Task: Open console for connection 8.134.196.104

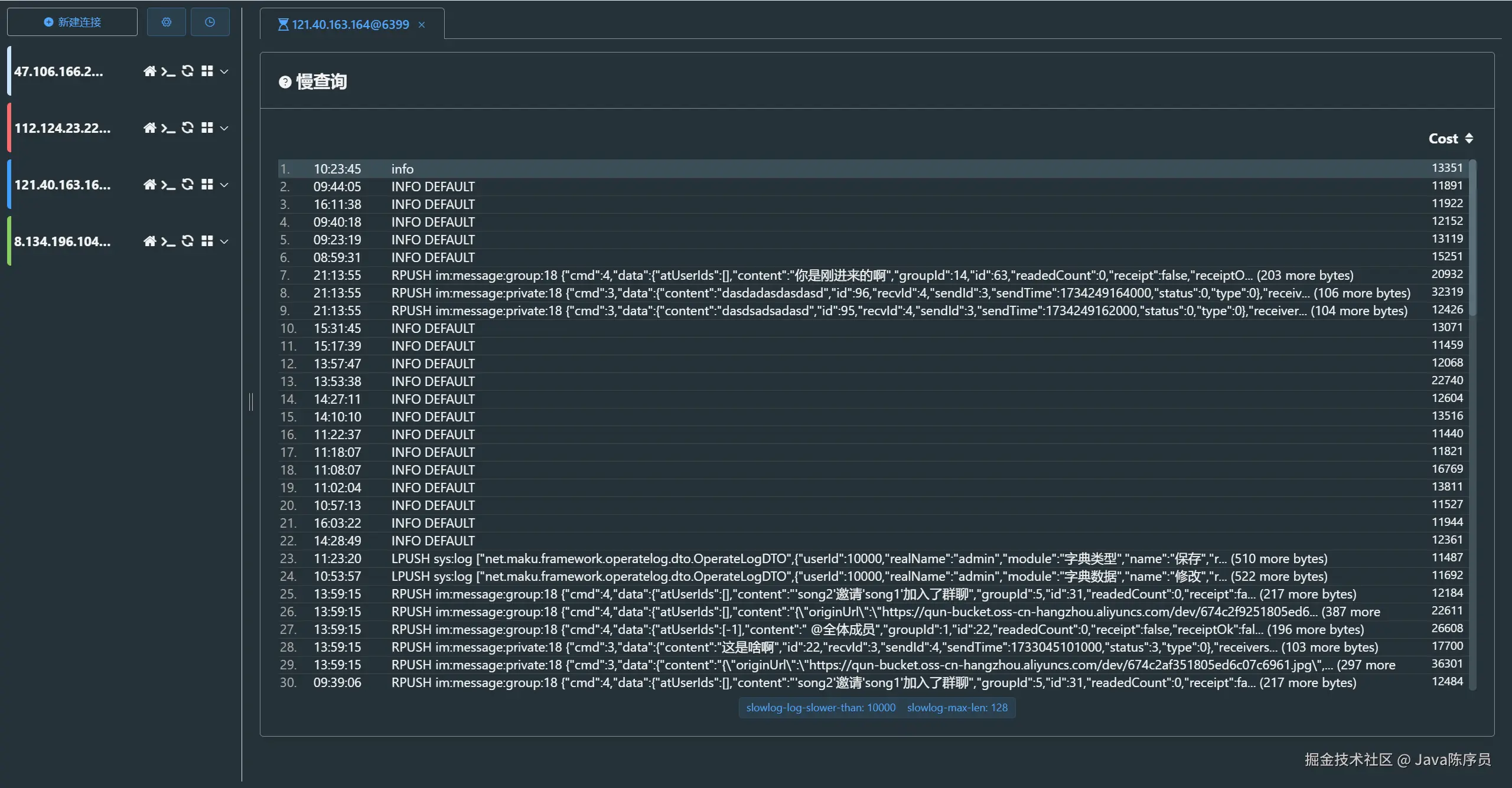Action: pyautogui.click(x=168, y=241)
